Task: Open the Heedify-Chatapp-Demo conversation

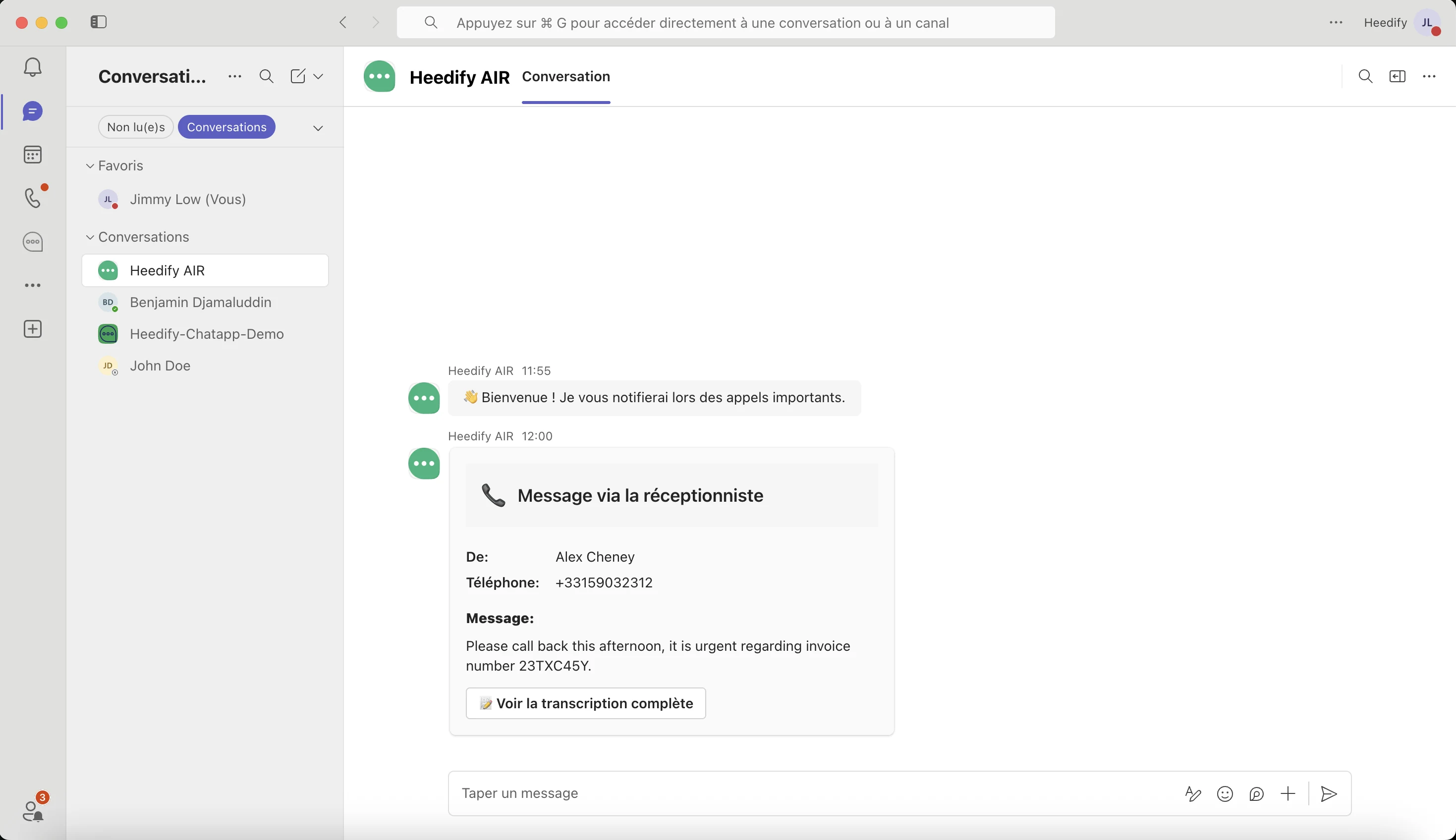Action: click(x=205, y=333)
